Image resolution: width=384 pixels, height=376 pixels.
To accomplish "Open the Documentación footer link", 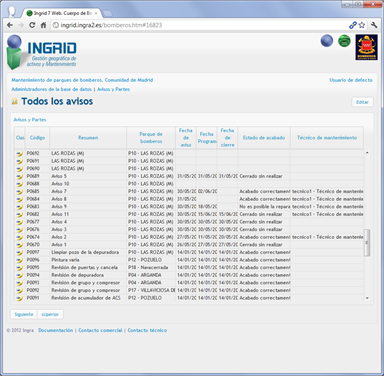I will point(55,330).
